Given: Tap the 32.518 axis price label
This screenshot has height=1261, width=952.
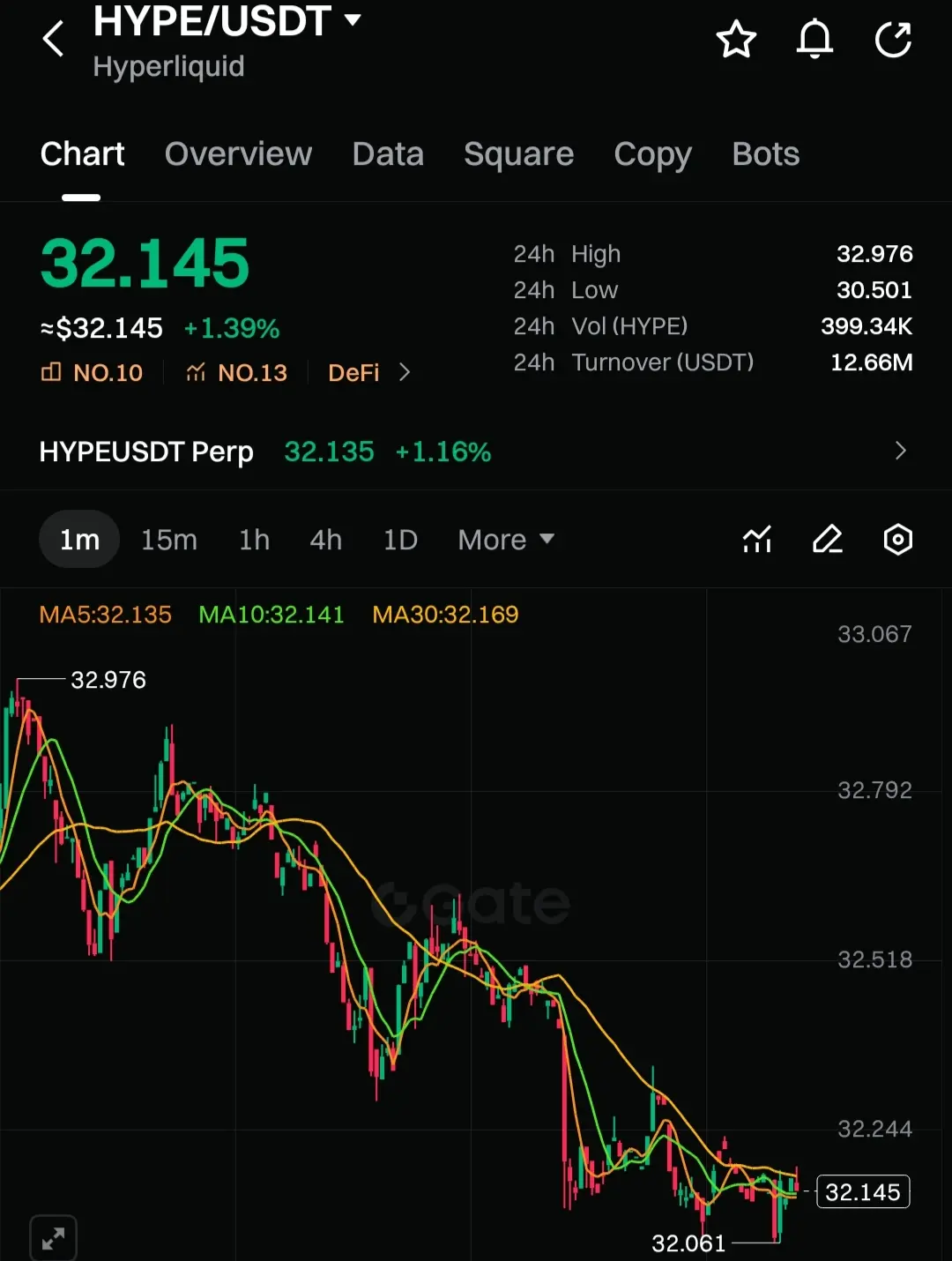Looking at the screenshot, I should tap(874, 959).
